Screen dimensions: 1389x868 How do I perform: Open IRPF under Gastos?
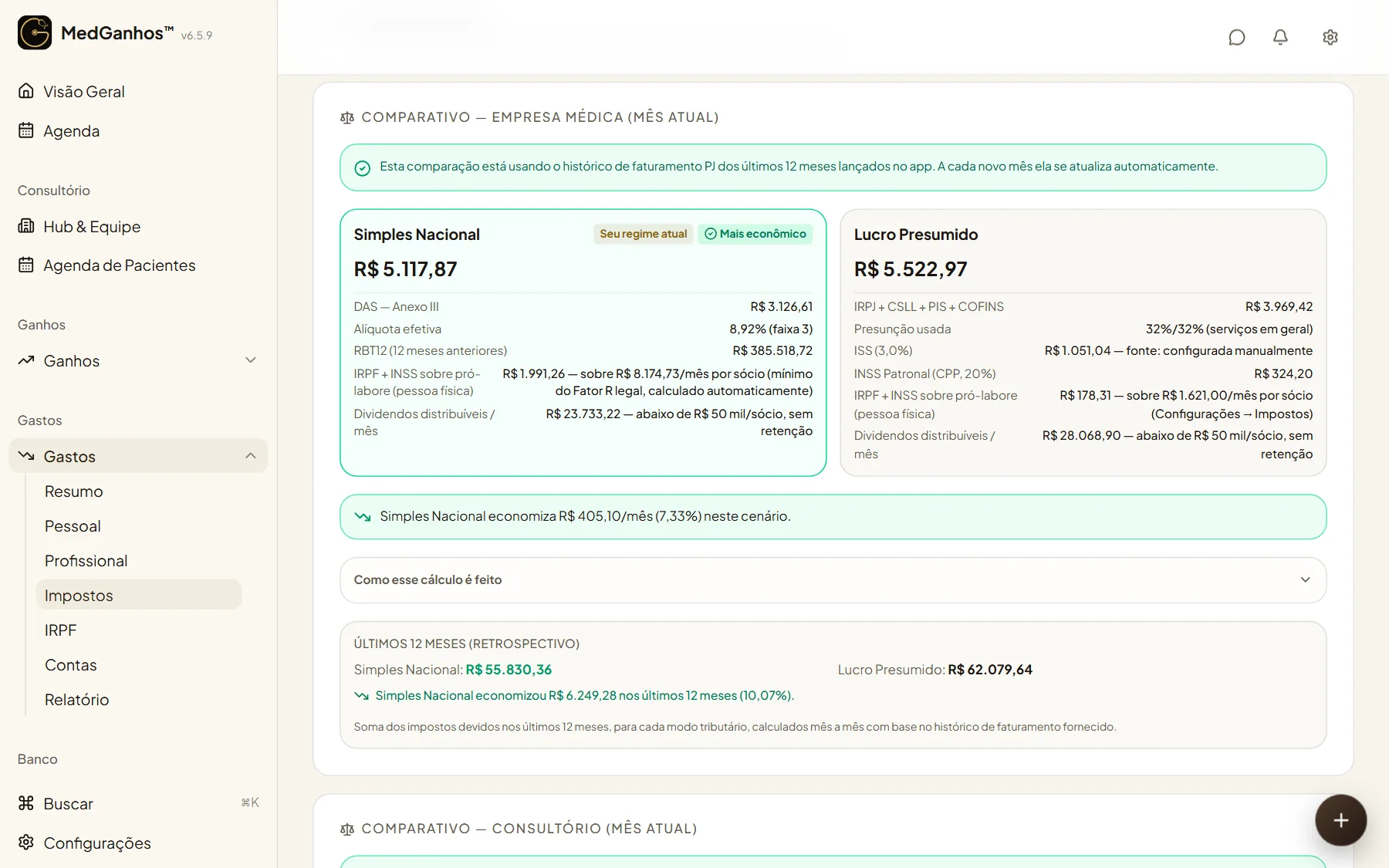pyautogui.click(x=60, y=630)
